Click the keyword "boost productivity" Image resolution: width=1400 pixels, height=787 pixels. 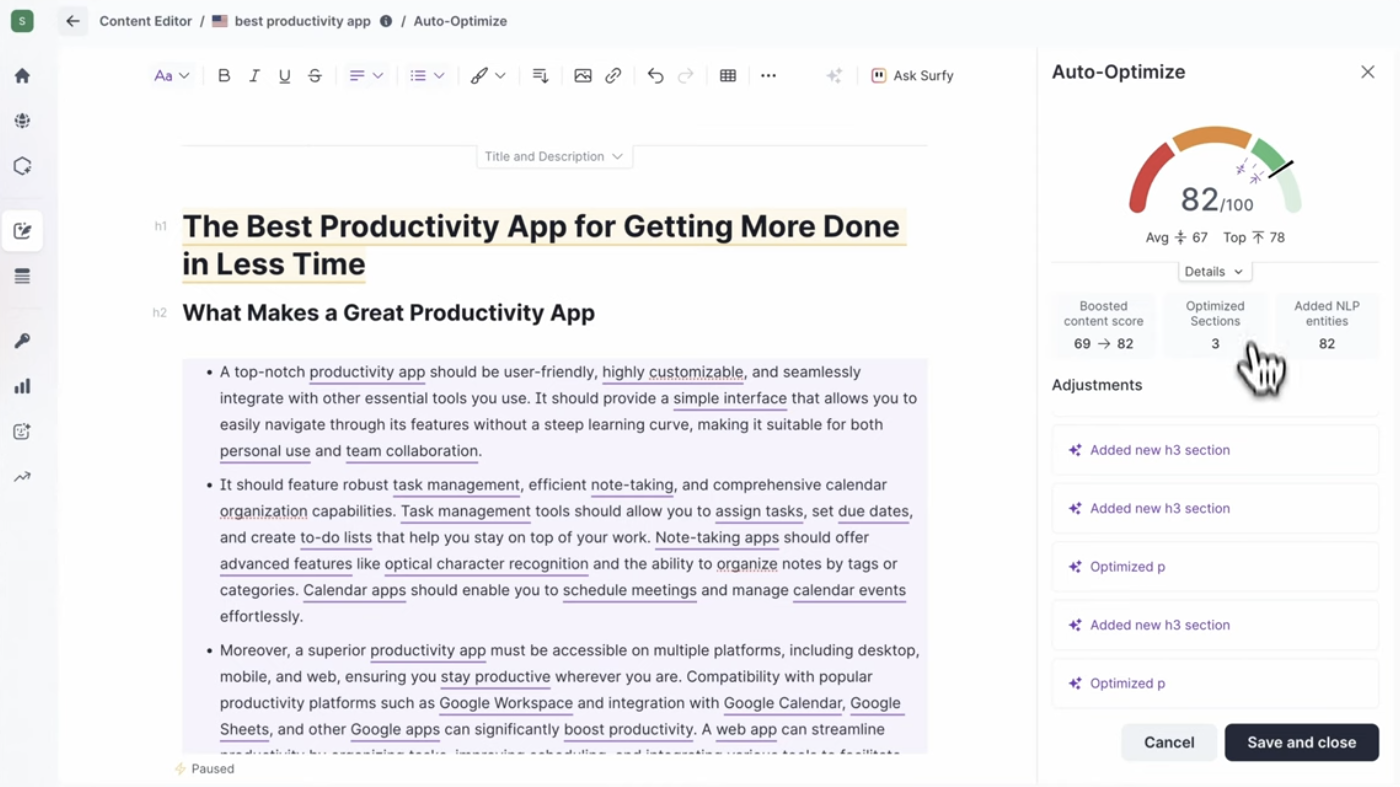point(629,729)
